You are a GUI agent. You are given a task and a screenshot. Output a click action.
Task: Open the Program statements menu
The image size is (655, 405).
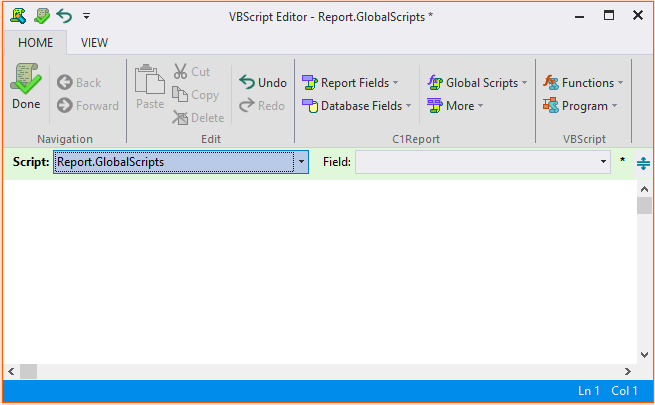click(x=579, y=106)
